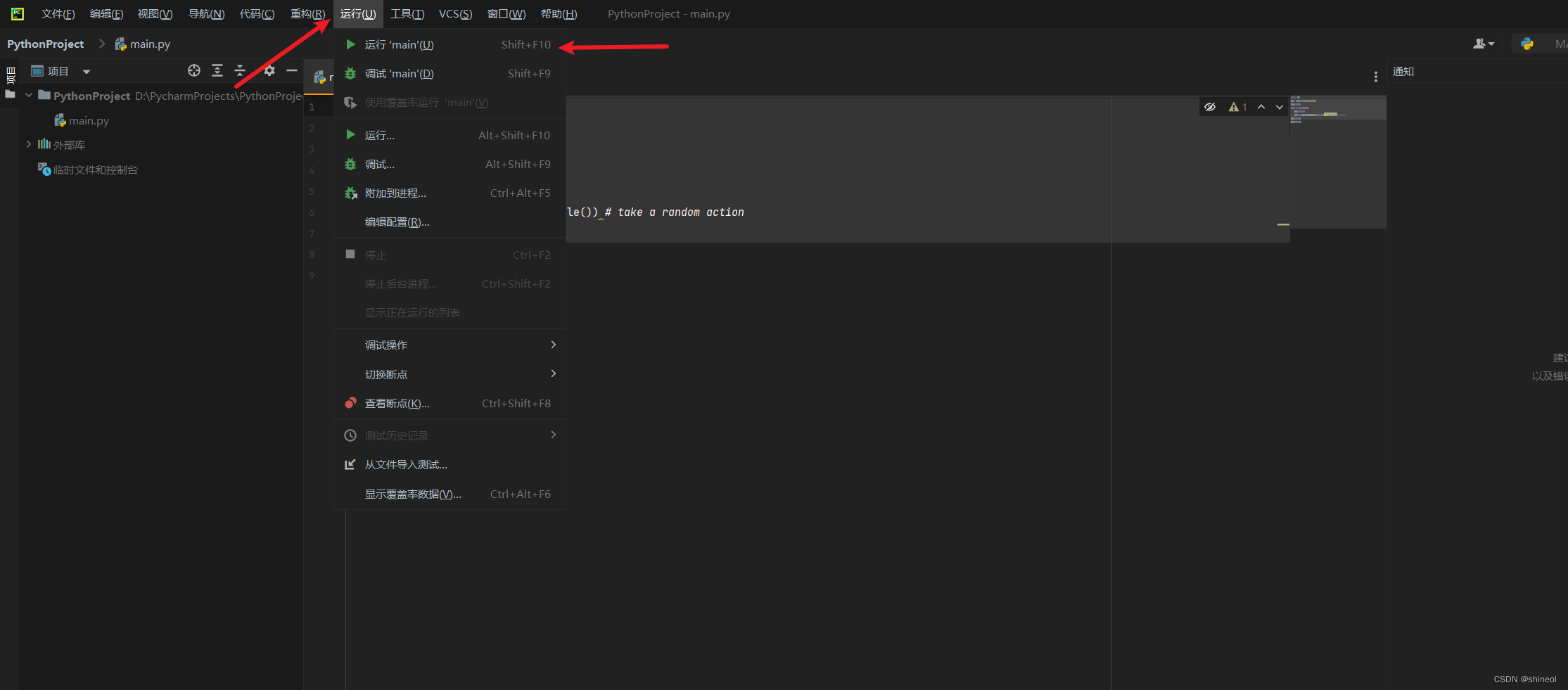Close the 运行(U) menu in menu bar
The image size is (1568, 690).
pyautogui.click(x=358, y=14)
